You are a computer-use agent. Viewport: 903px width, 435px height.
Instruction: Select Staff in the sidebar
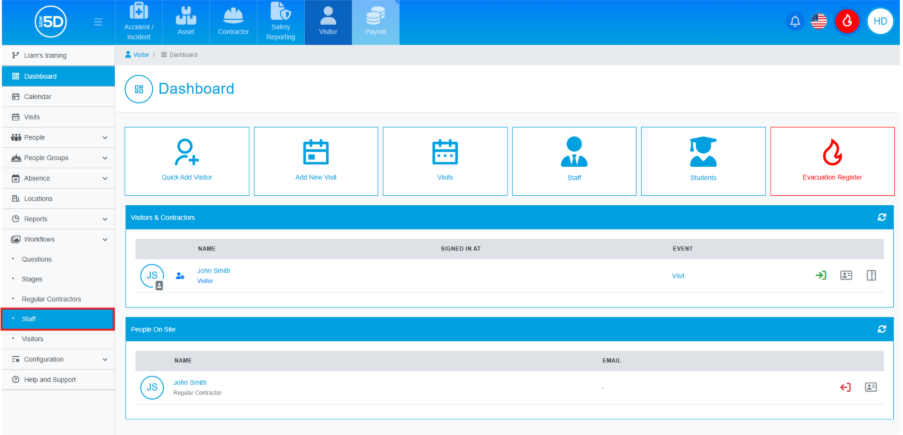(x=58, y=319)
